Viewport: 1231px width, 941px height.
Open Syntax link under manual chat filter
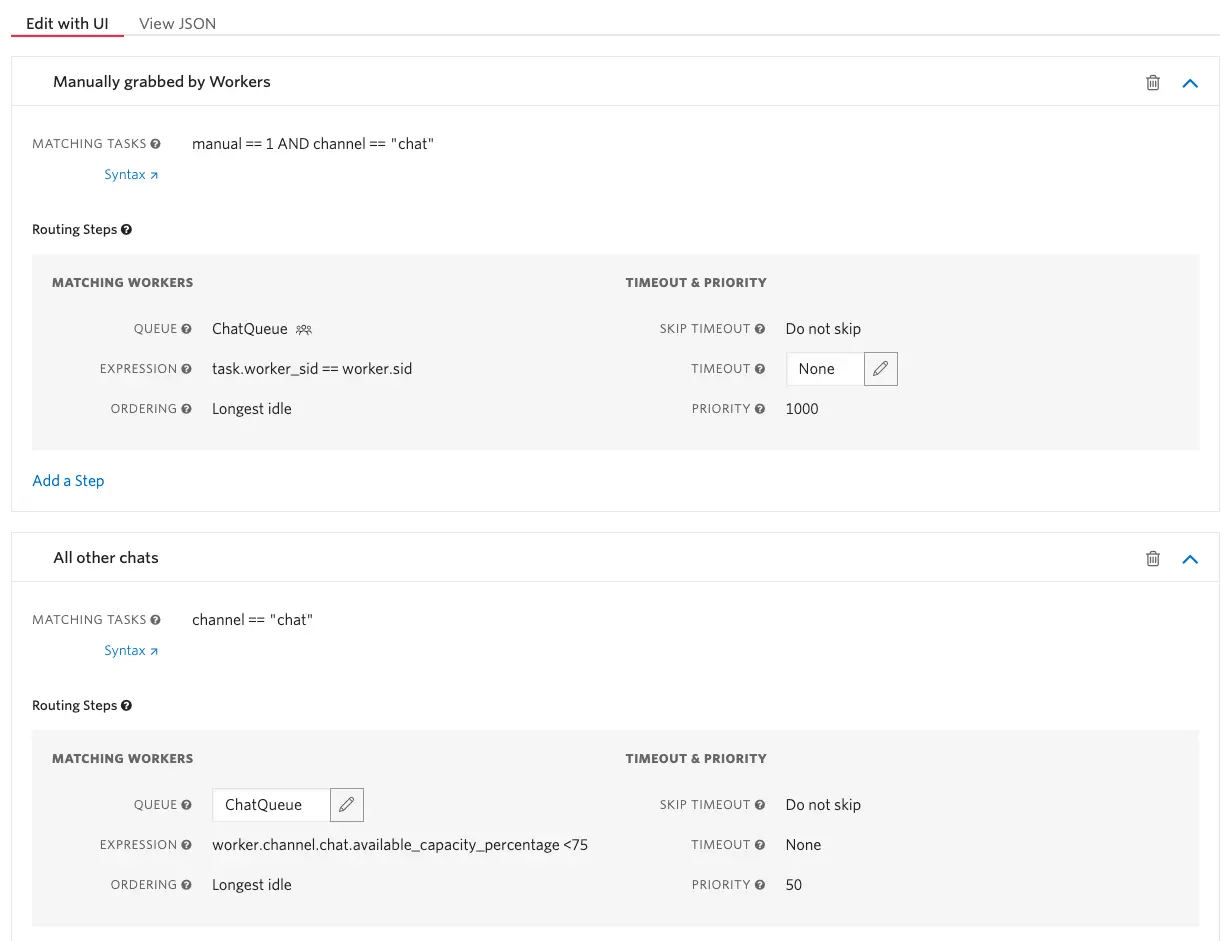[x=131, y=175]
